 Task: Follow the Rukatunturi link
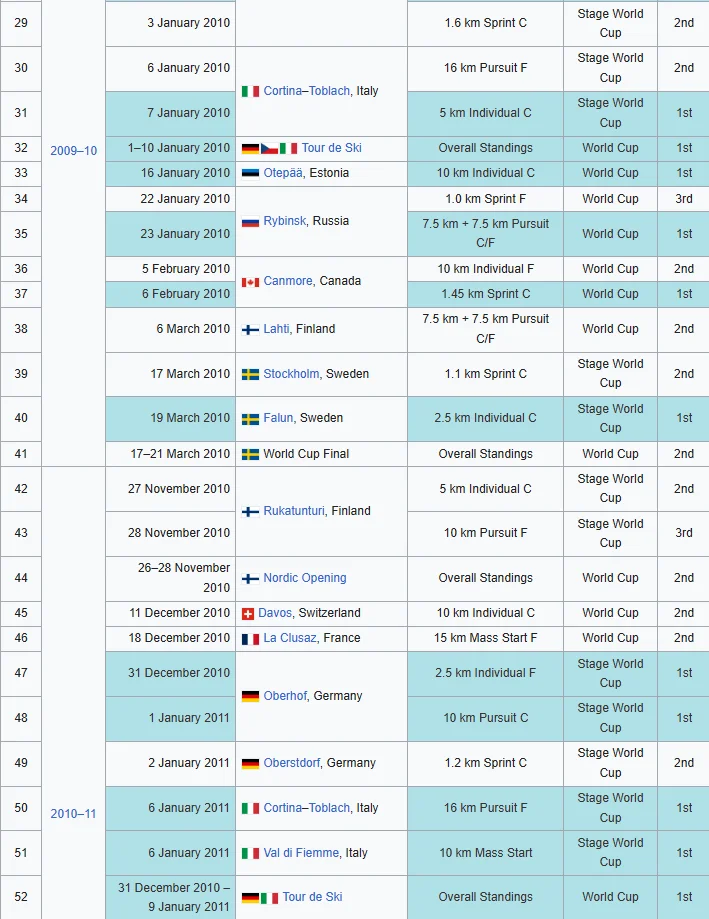point(294,510)
